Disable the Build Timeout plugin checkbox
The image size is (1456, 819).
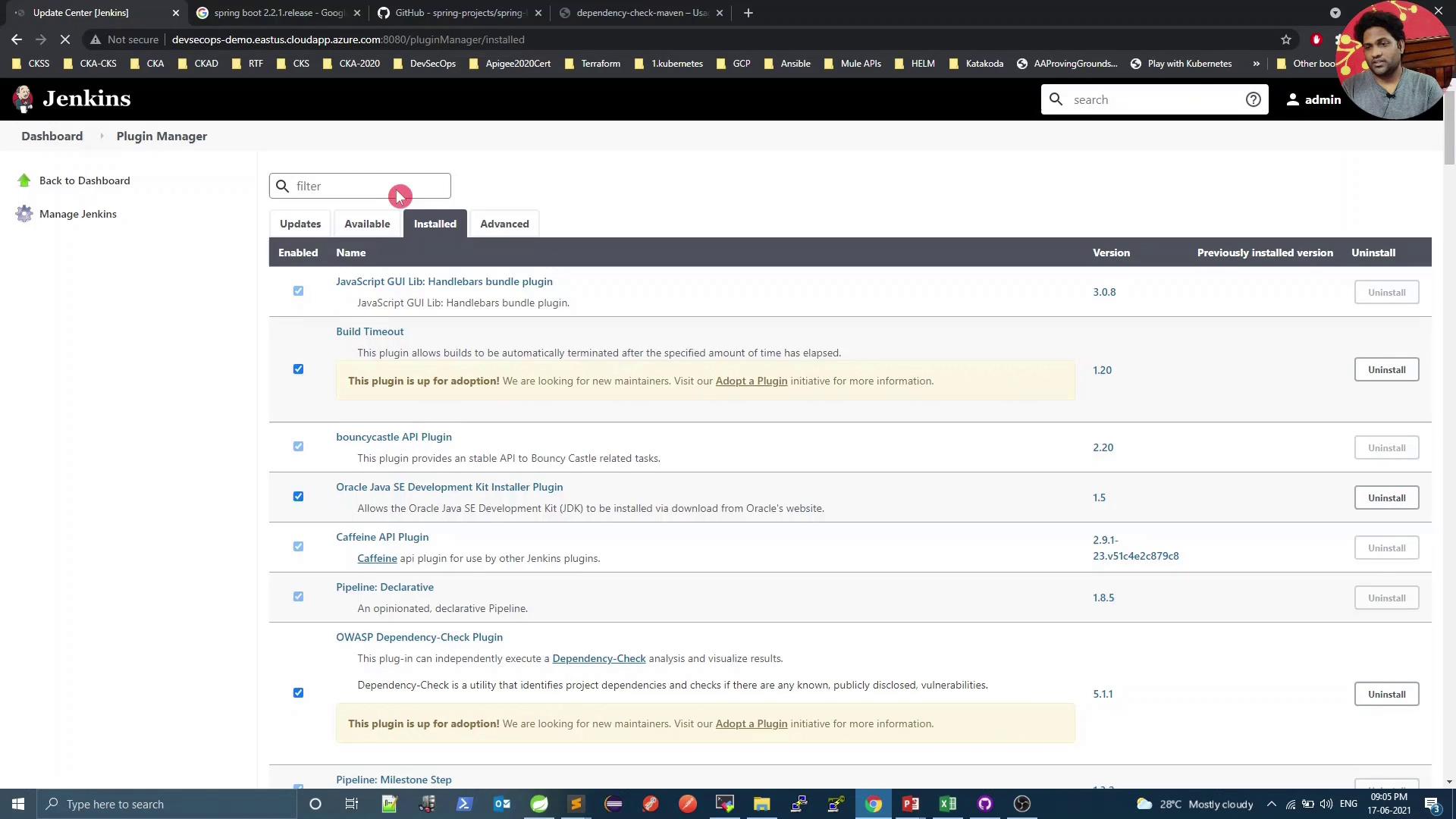point(298,369)
